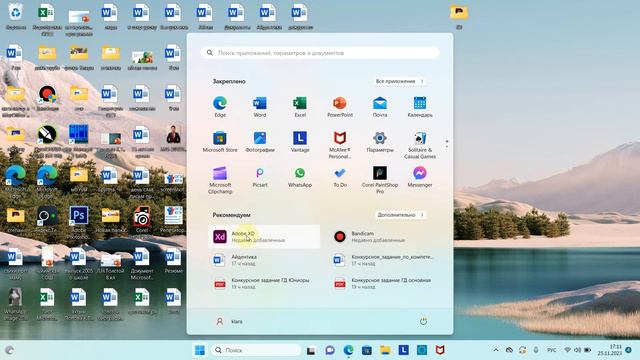Open McAfee Personal pinned app
Viewport: 640px width, 360px height.
click(340, 145)
